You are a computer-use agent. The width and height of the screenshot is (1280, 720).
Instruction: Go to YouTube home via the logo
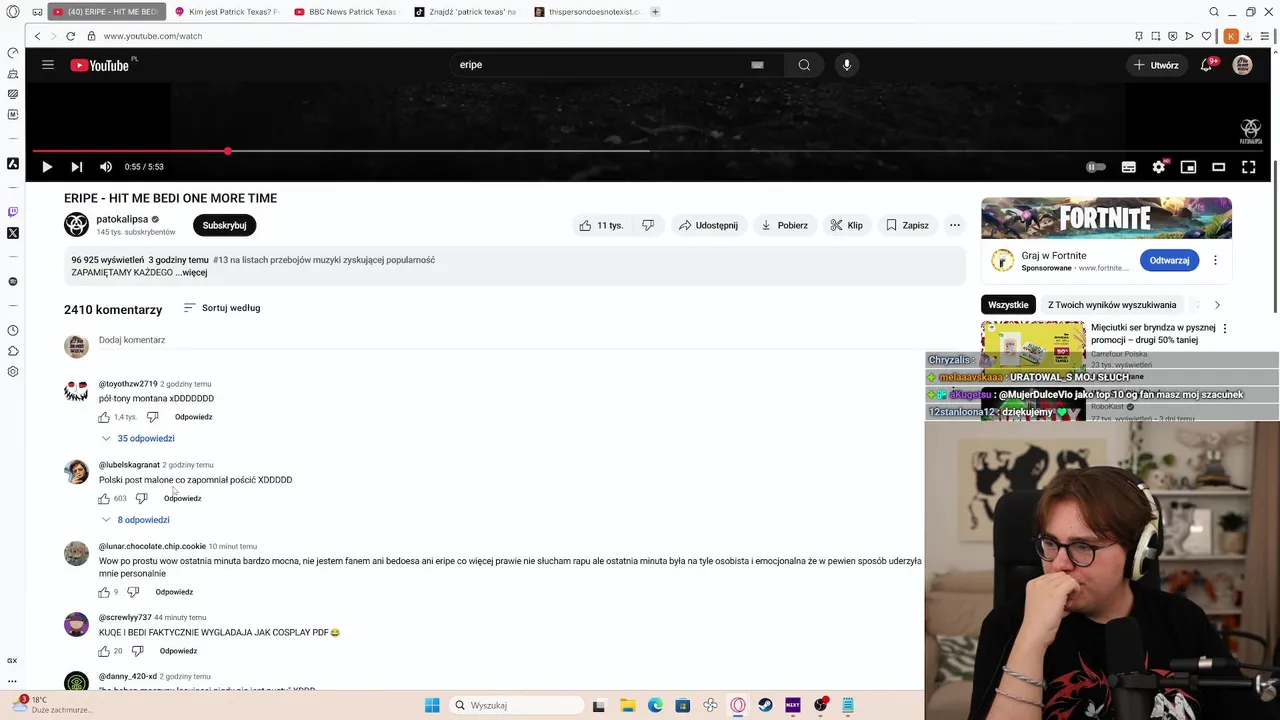coord(100,65)
